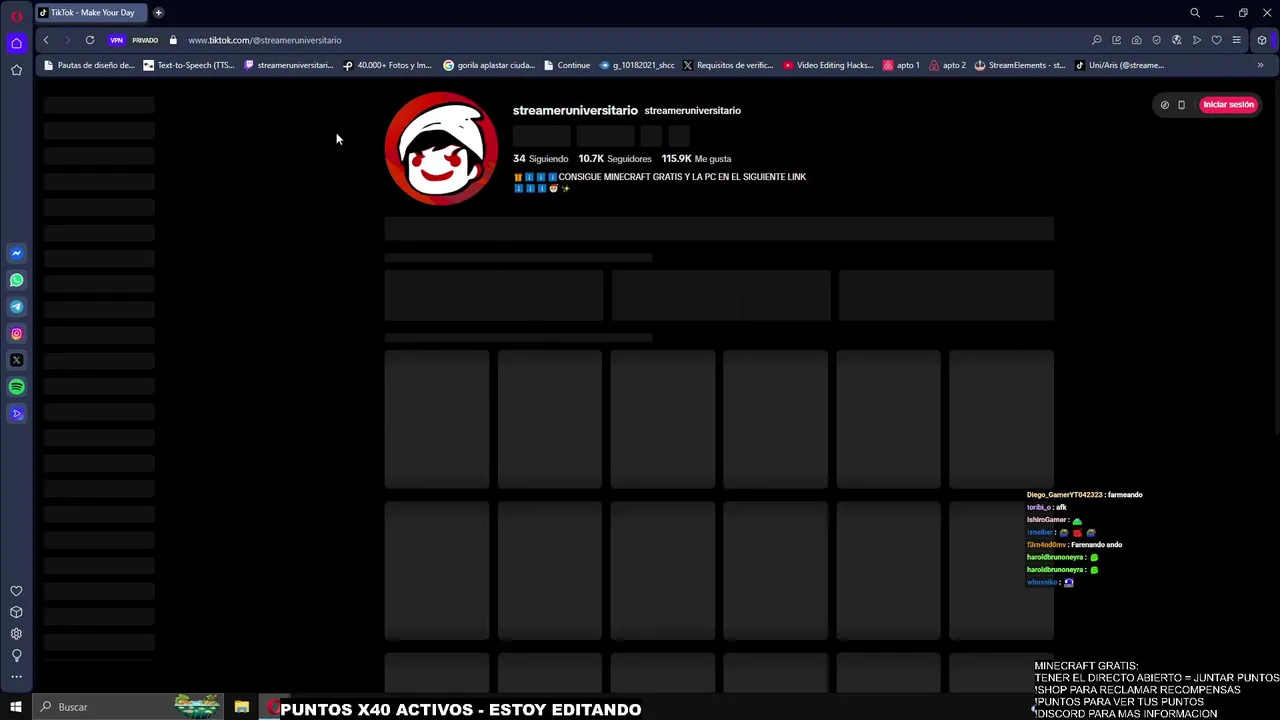Click Iniciar sesión button
The width and height of the screenshot is (1280, 720).
(1228, 104)
